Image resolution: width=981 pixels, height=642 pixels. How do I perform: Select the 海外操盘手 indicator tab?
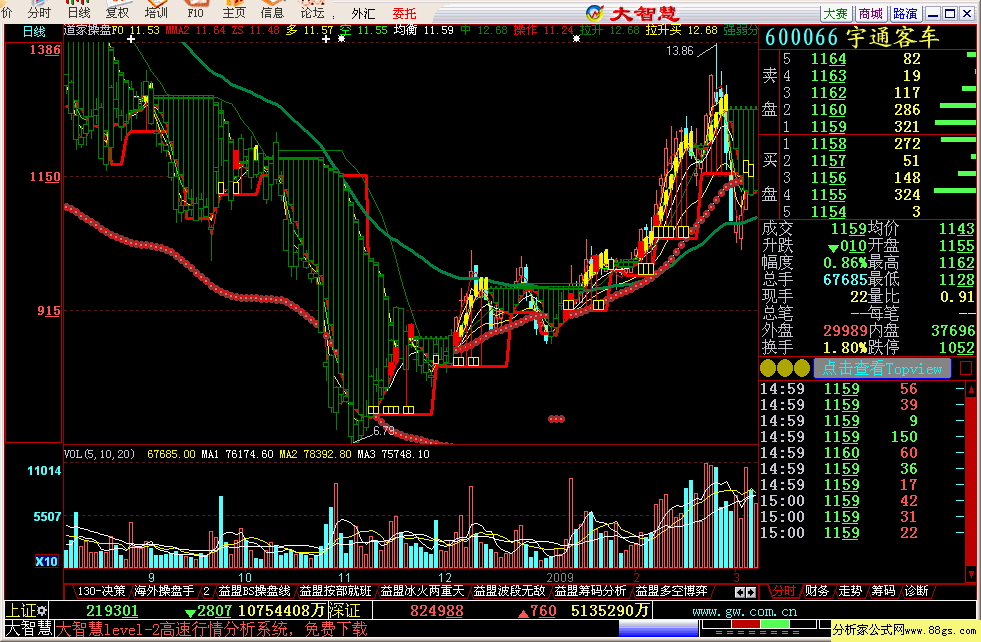point(164,591)
